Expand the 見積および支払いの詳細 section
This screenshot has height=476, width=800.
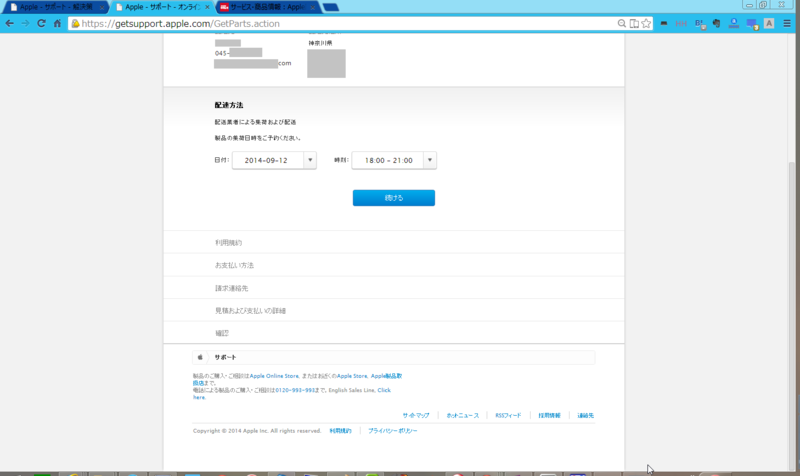tap(394, 310)
